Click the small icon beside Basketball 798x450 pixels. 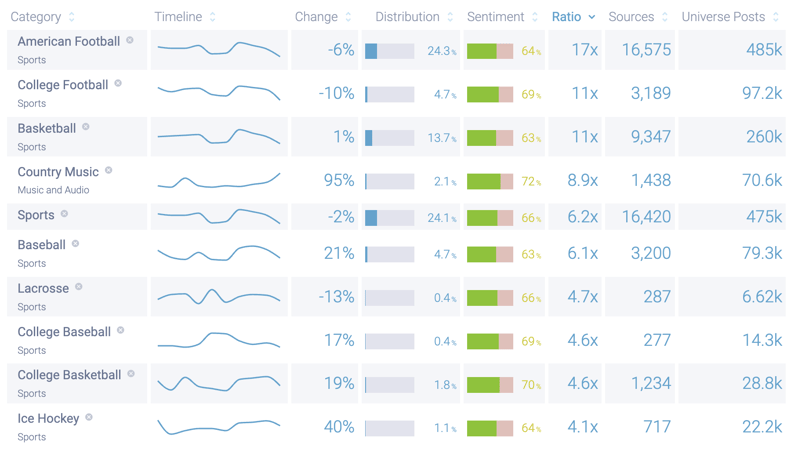click(x=86, y=127)
